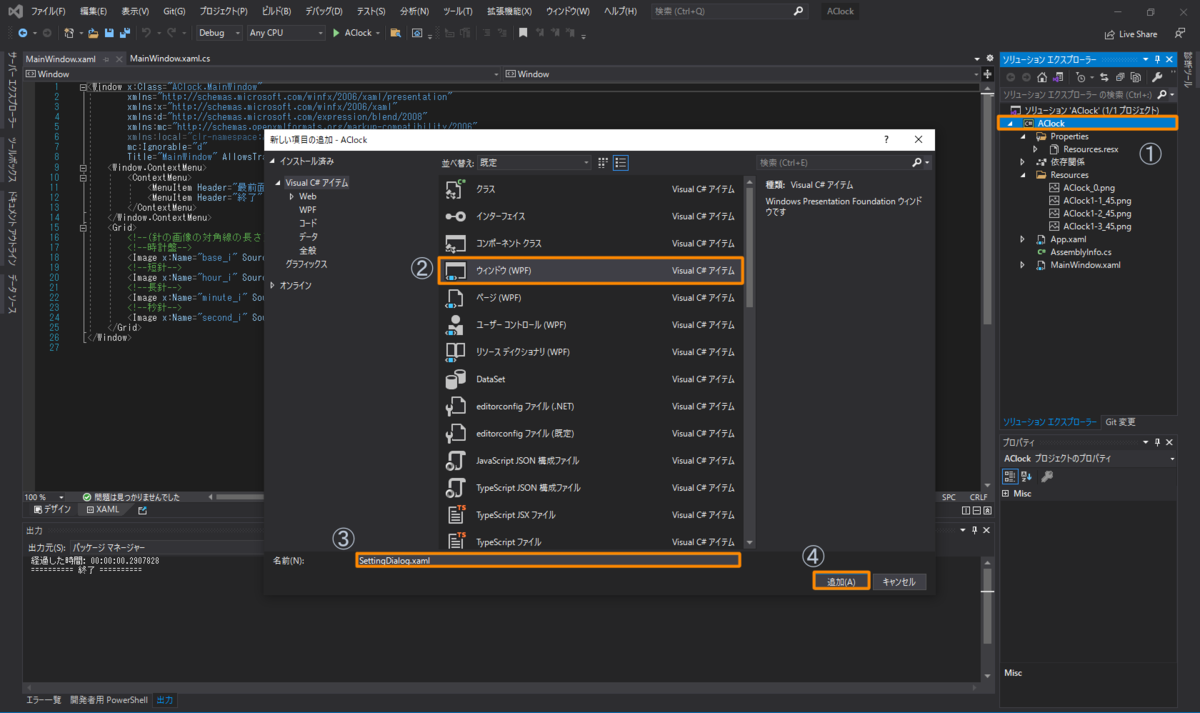Expand the 依存関係 node
The width and height of the screenshot is (1200, 713).
coord(1023,162)
